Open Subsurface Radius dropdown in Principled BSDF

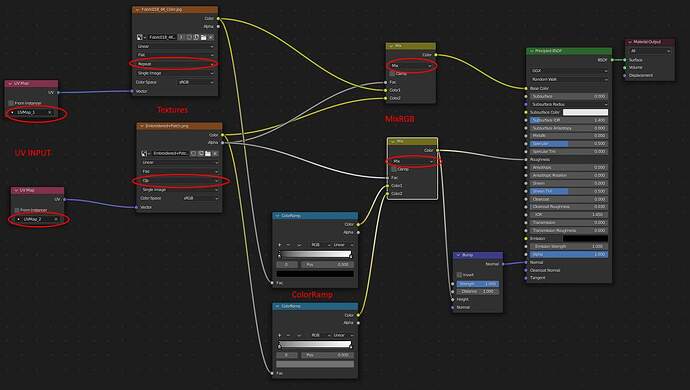coord(569,104)
